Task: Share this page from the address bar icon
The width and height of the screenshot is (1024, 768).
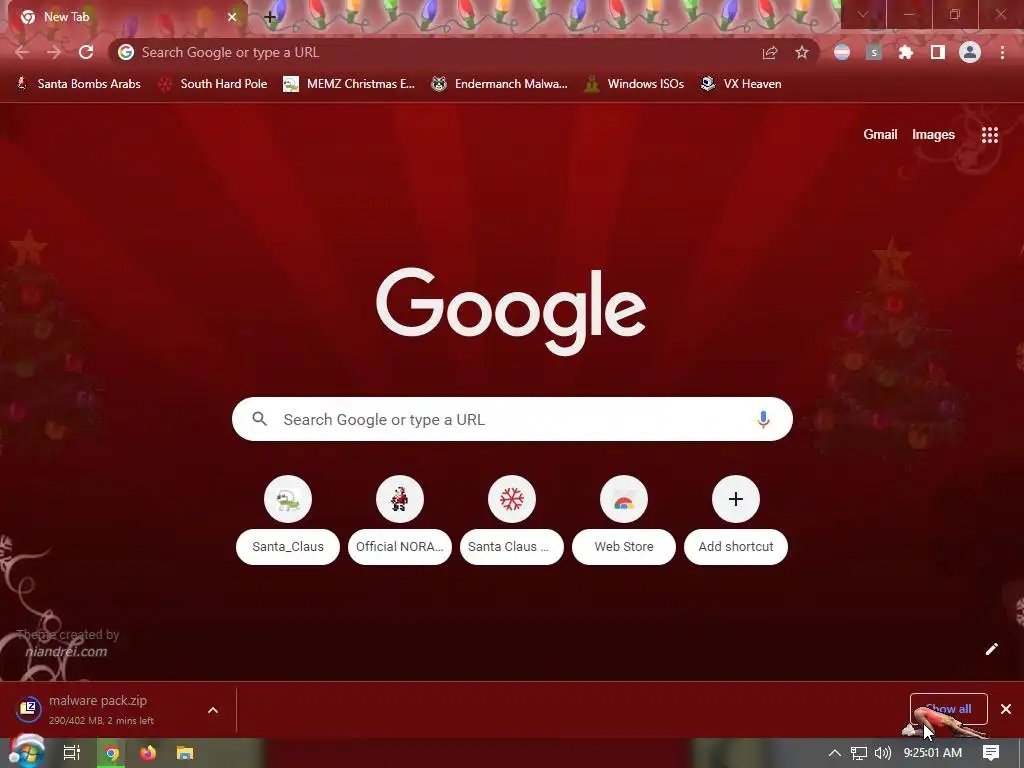Action: (x=770, y=52)
